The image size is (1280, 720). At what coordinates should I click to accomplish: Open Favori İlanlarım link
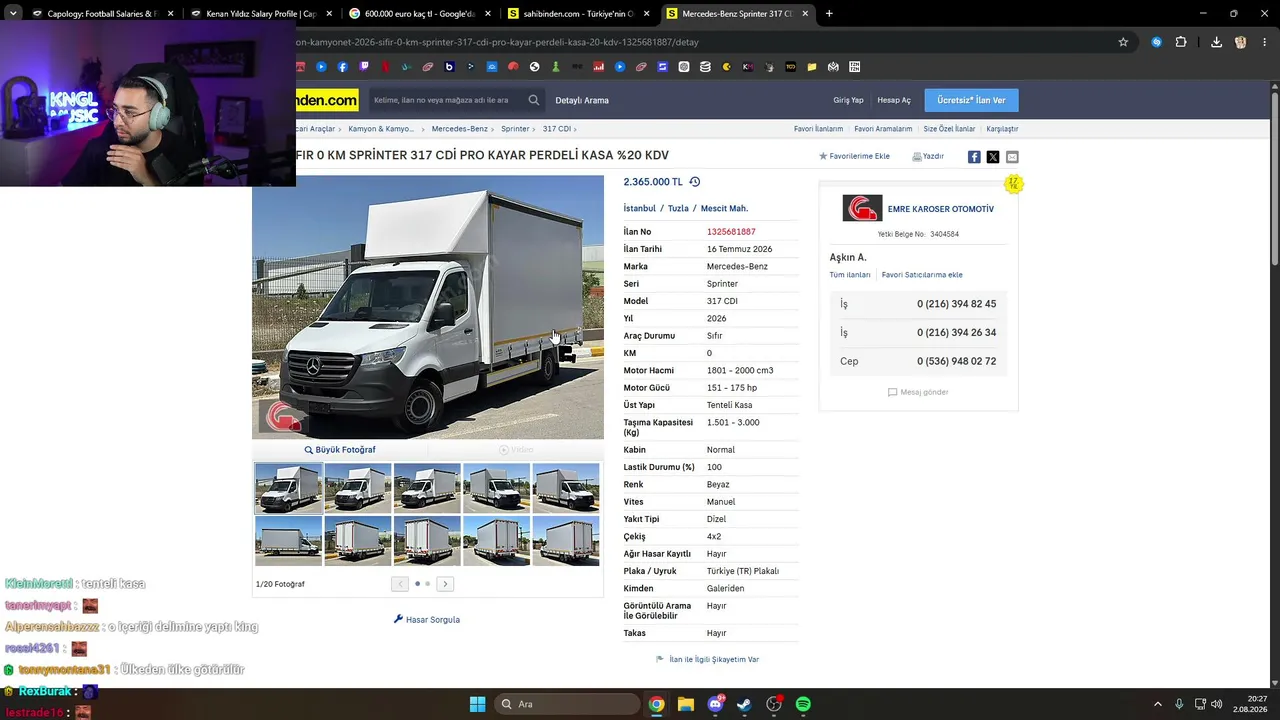tap(818, 129)
